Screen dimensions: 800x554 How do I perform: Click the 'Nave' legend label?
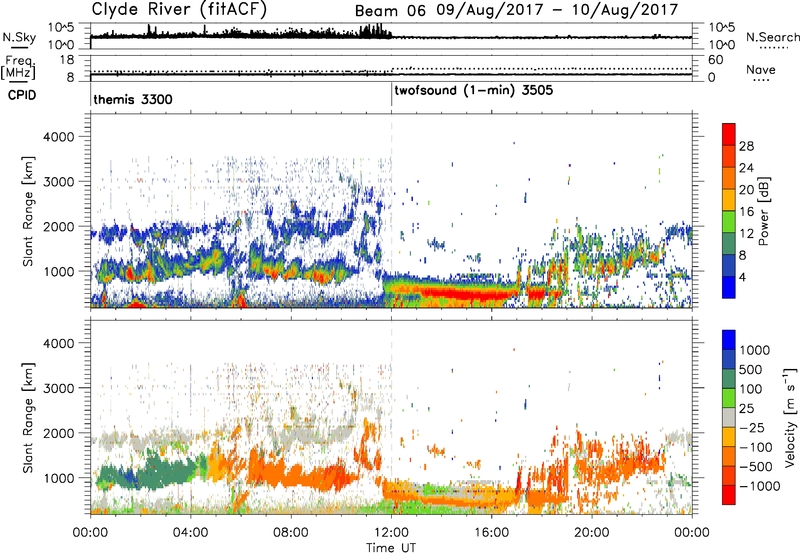(761, 69)
